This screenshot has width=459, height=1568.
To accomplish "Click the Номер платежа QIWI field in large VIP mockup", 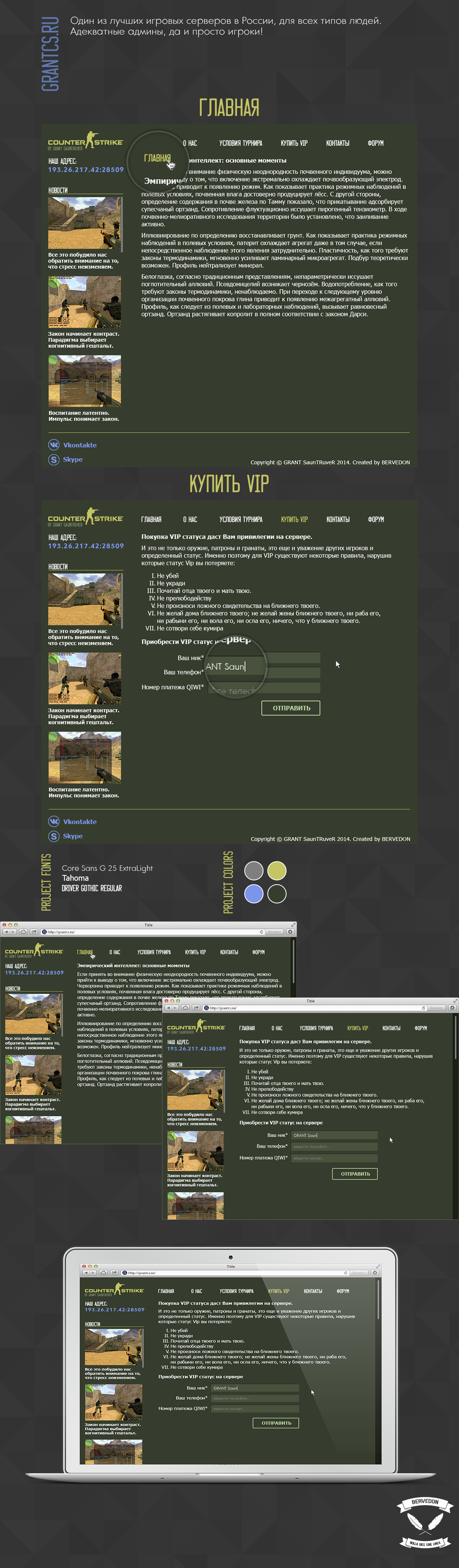I will click(265, 688).
